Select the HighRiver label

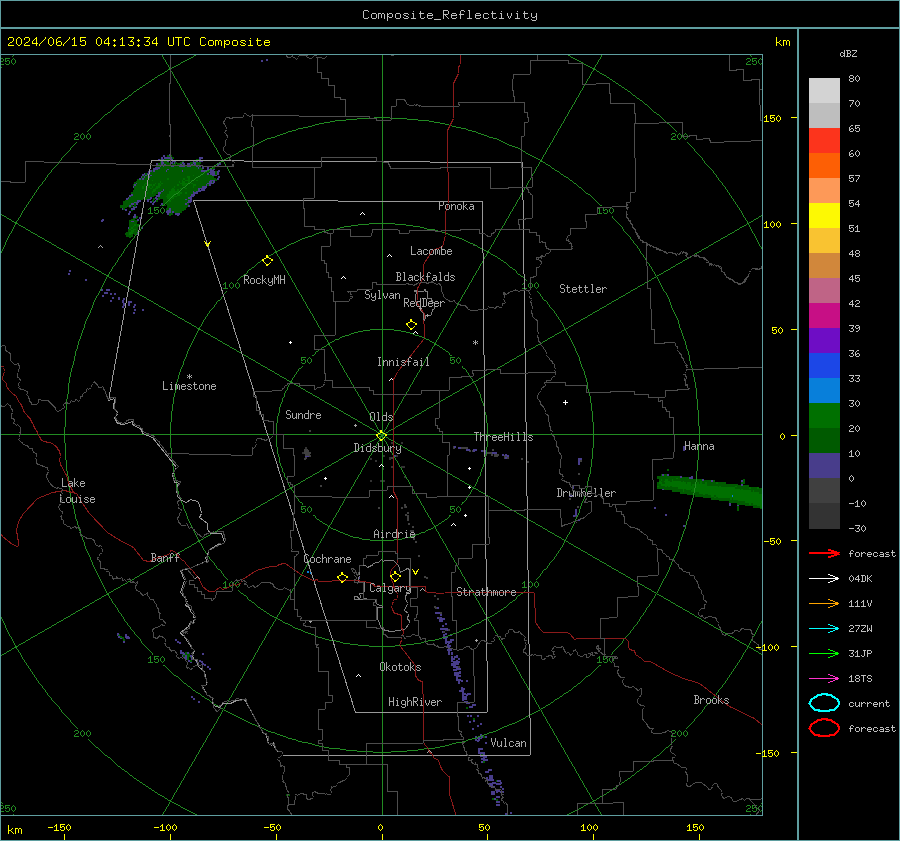click(x=415, y=702)
